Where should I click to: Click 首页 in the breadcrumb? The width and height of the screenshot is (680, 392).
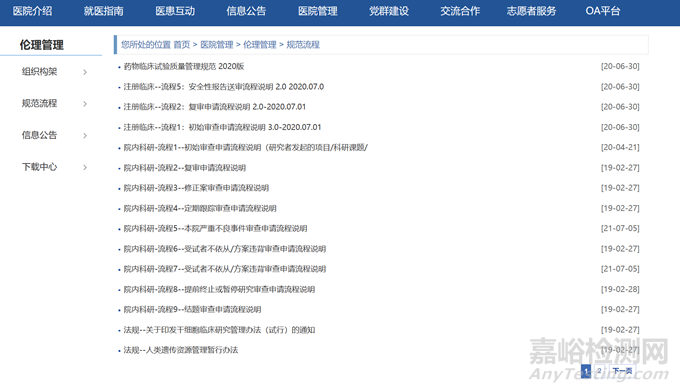point(182,45)
